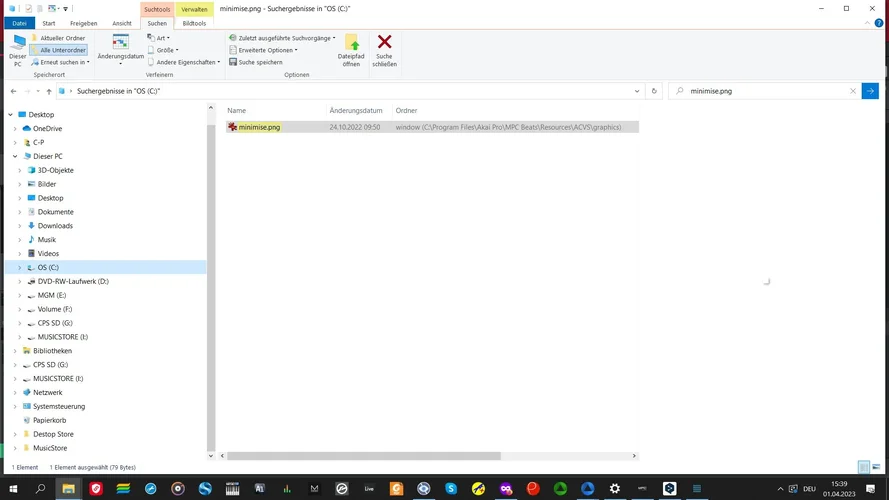Open the Skype taskbar icon

[x=451, y=489]
